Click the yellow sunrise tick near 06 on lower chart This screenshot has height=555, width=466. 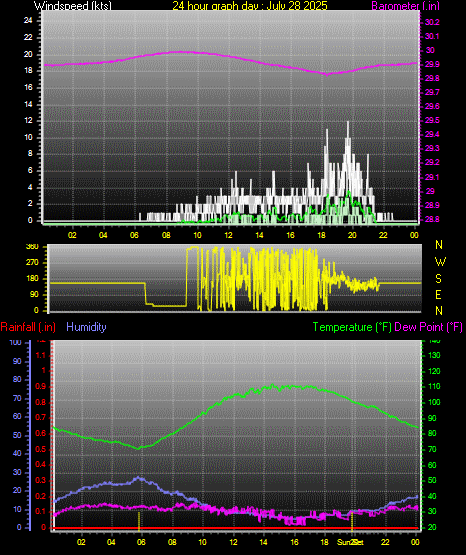(x=139, y=521)
